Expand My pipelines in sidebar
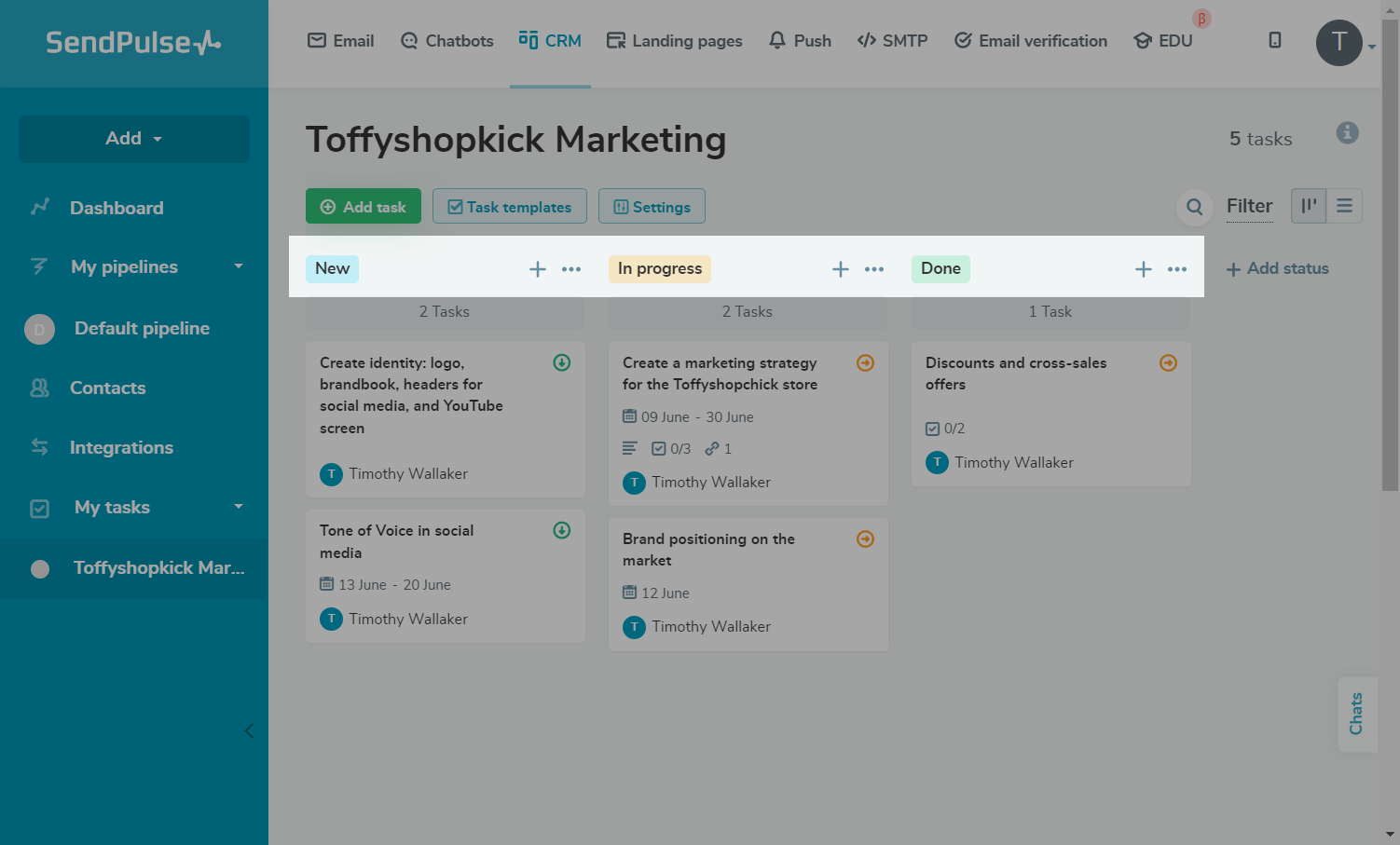Image resolution: width=1400 pixels, height=845 pixels. point(238,266)
